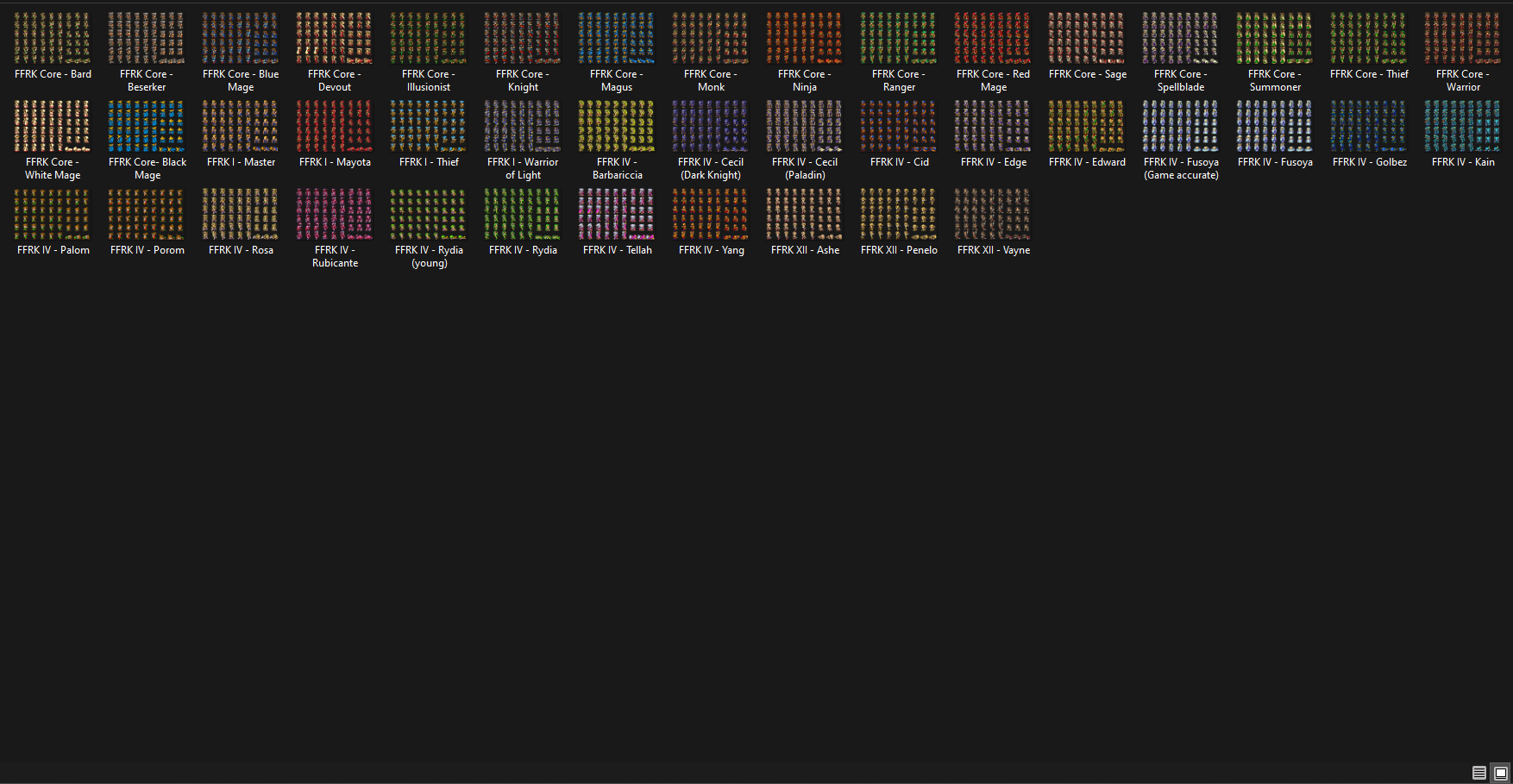This screenshot has height=784, width=1513.
Task: Pick the FFRK Core- Black Mage thumbnail
Action: [147, 126]
